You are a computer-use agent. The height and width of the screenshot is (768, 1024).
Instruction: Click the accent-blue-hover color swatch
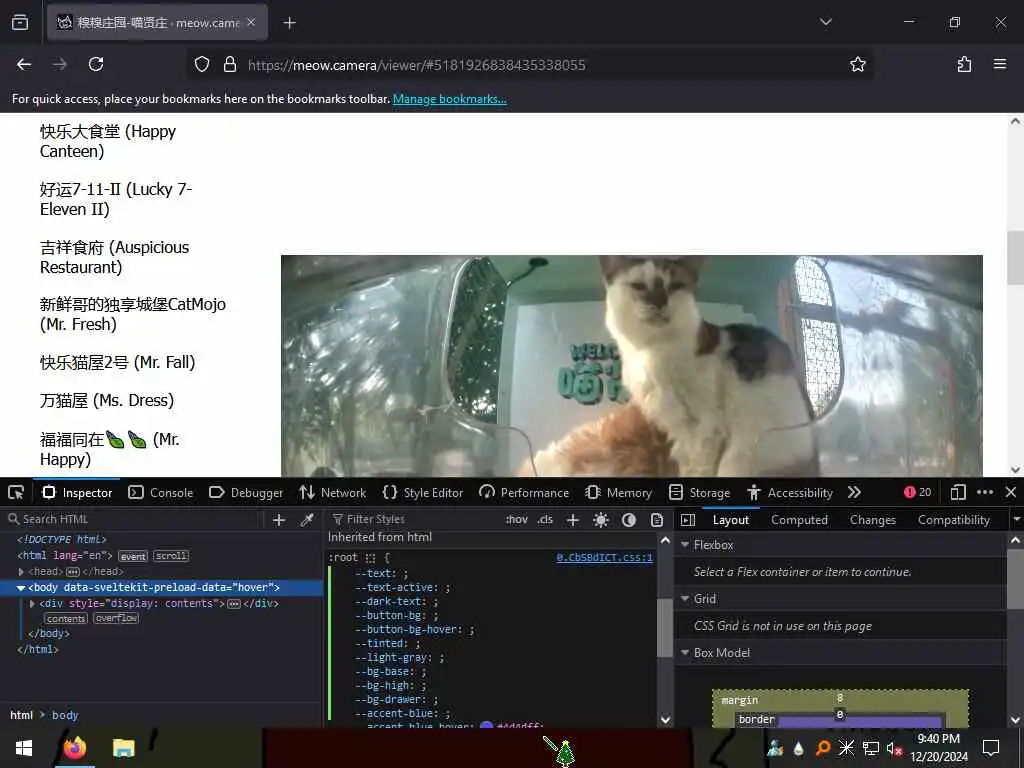[487, 726]
